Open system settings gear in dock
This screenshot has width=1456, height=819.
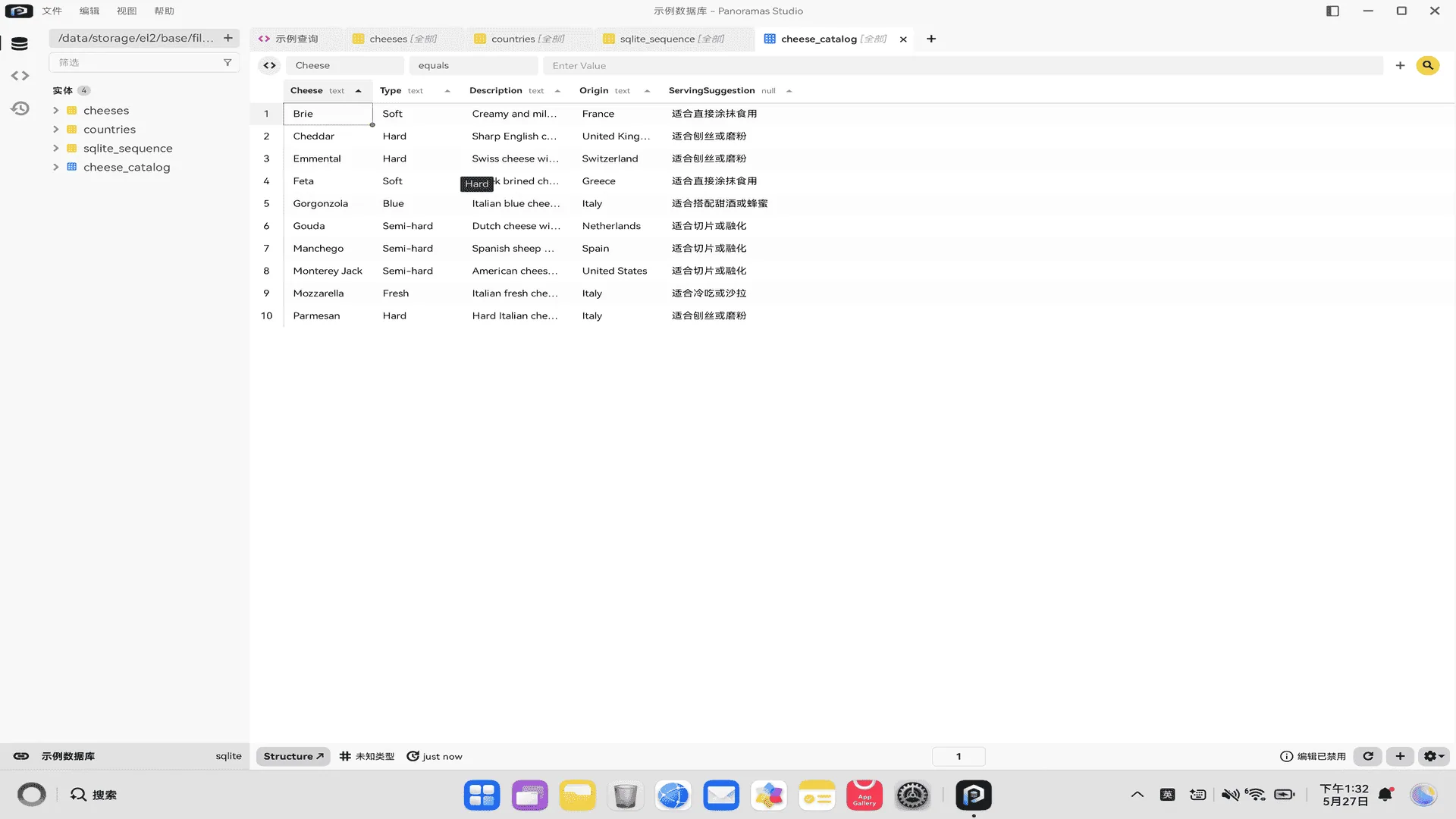click(912, 795)
